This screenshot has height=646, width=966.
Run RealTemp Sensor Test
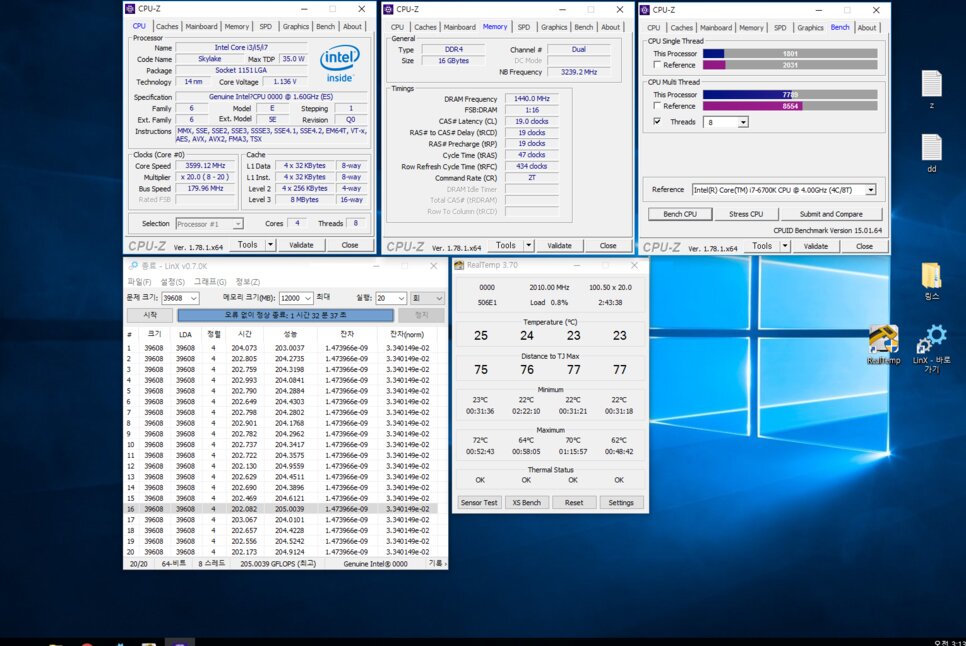[479, 503]
